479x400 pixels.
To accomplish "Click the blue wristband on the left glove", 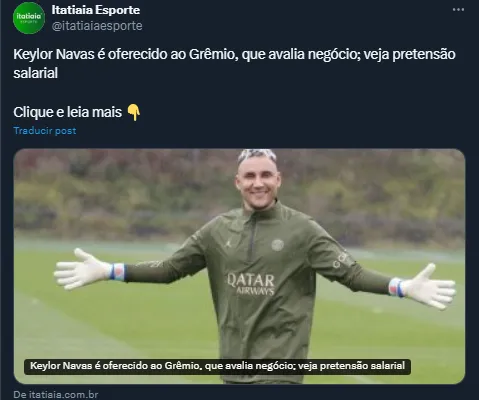I will click(x=117, y=271).
